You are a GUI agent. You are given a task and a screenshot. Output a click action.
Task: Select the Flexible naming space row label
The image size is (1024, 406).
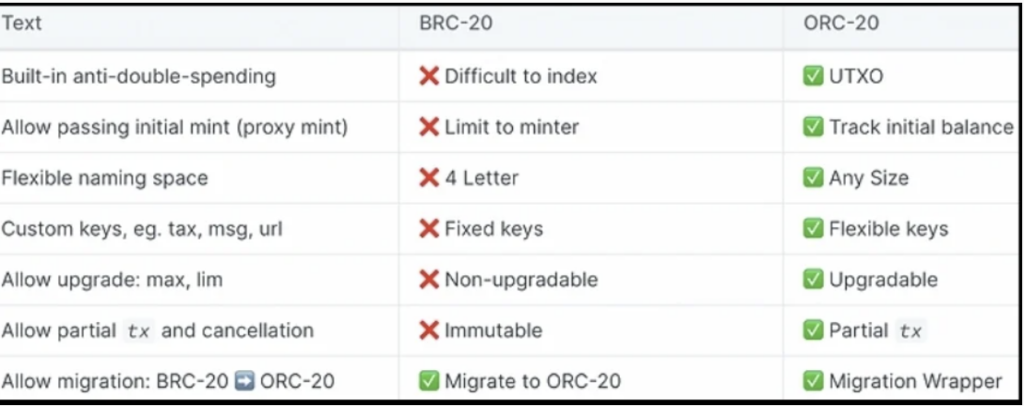pyautogui.click(x=104, y=178)
